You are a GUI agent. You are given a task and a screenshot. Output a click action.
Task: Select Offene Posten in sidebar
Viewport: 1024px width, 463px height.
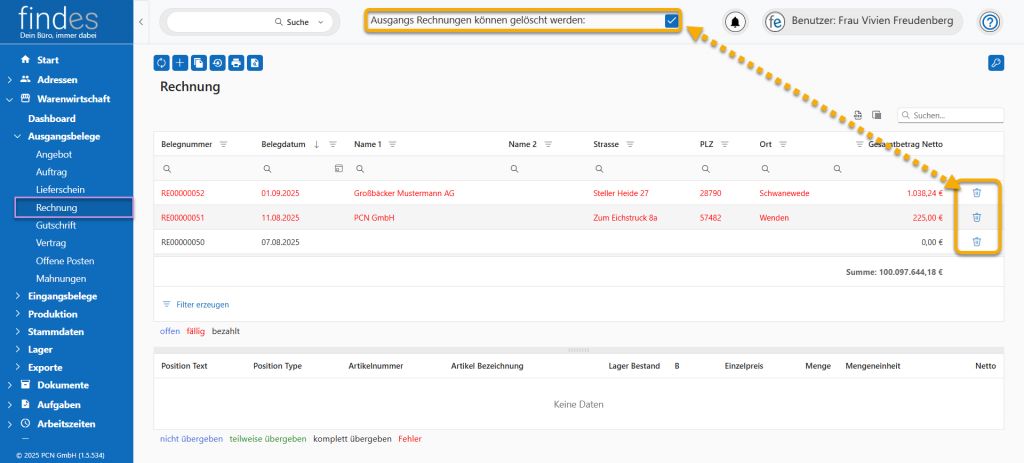coord(65,261)
